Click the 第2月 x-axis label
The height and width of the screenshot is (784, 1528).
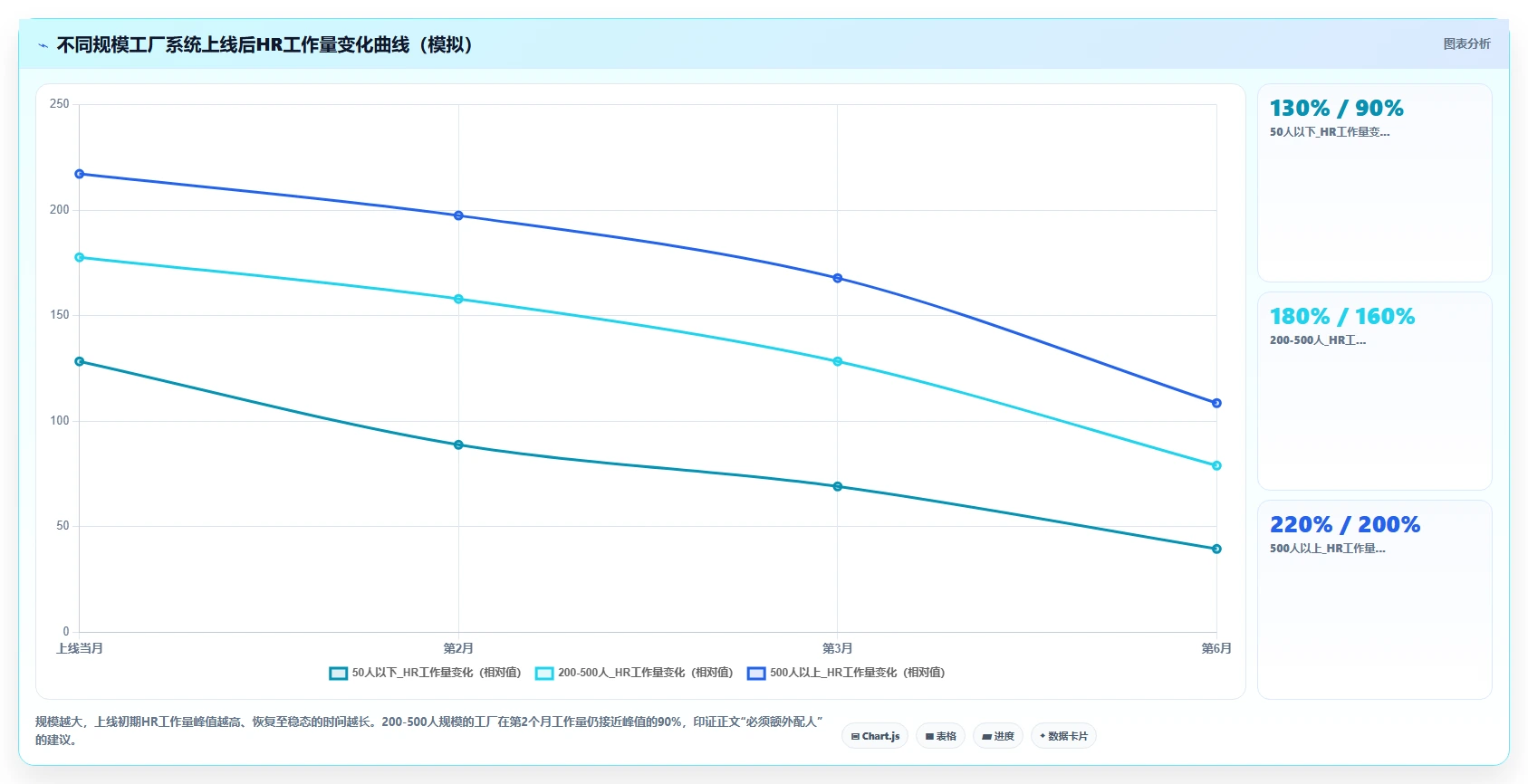458,648
